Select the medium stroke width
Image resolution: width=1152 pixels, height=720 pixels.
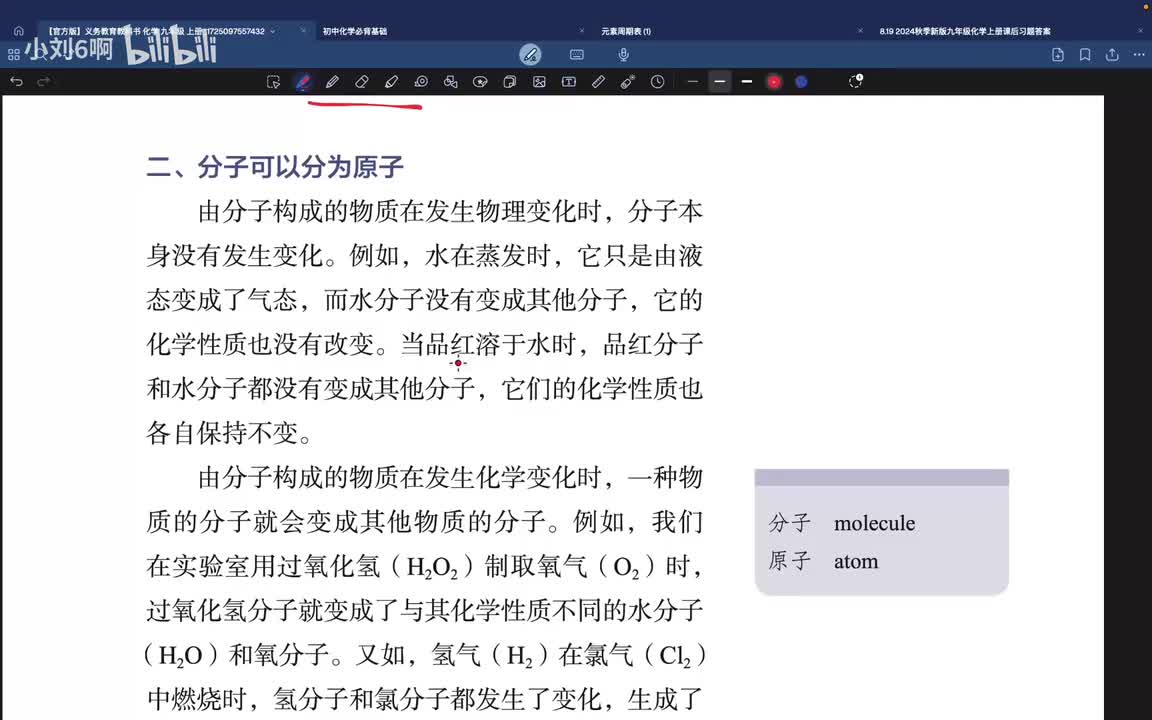(720, 82)
